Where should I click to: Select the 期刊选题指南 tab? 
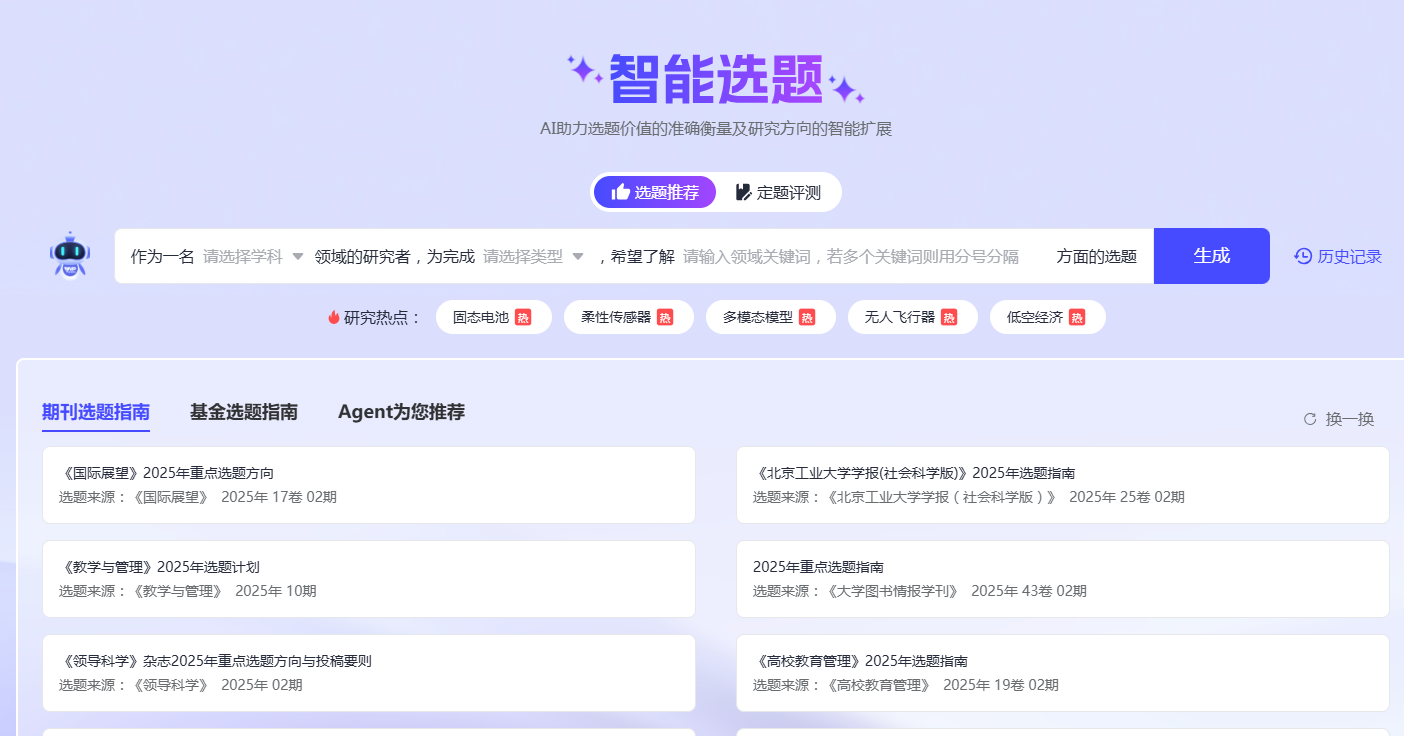(96, 412)
